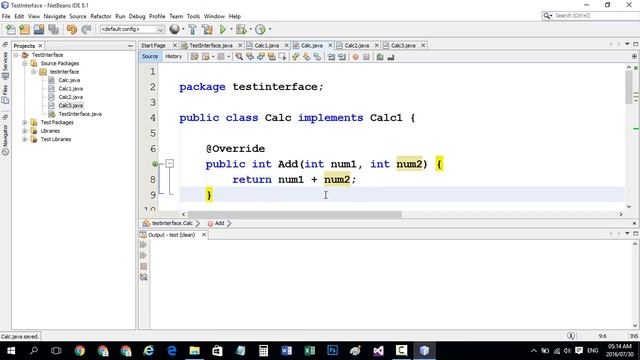Click the Stop icon in Output panel
Image resolution: width=640 pixels, height=360 pixels.
tap(143, 266)
